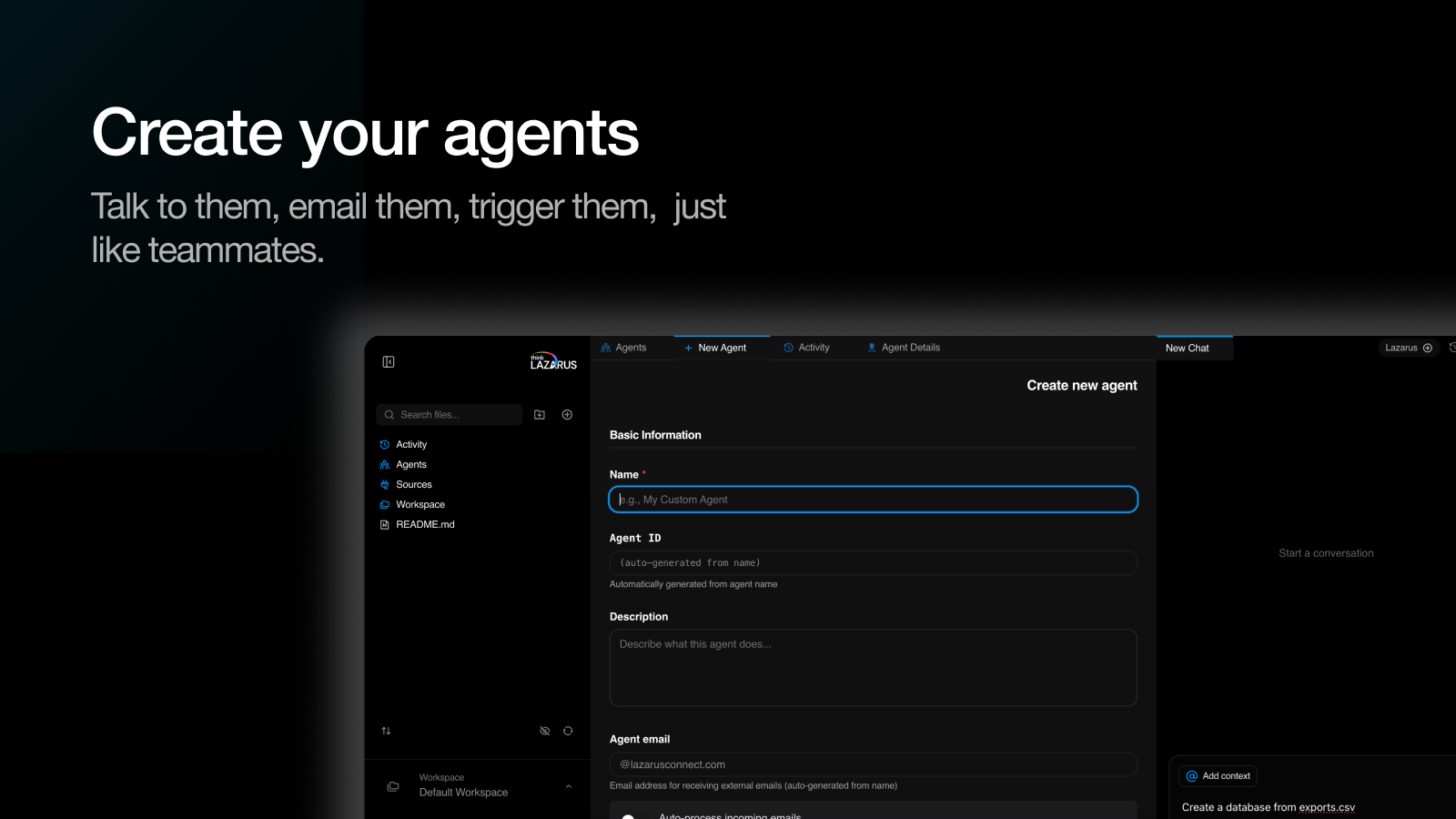1456x819 pixels.
Task: Refresh the file list
Action: point(568,730)
